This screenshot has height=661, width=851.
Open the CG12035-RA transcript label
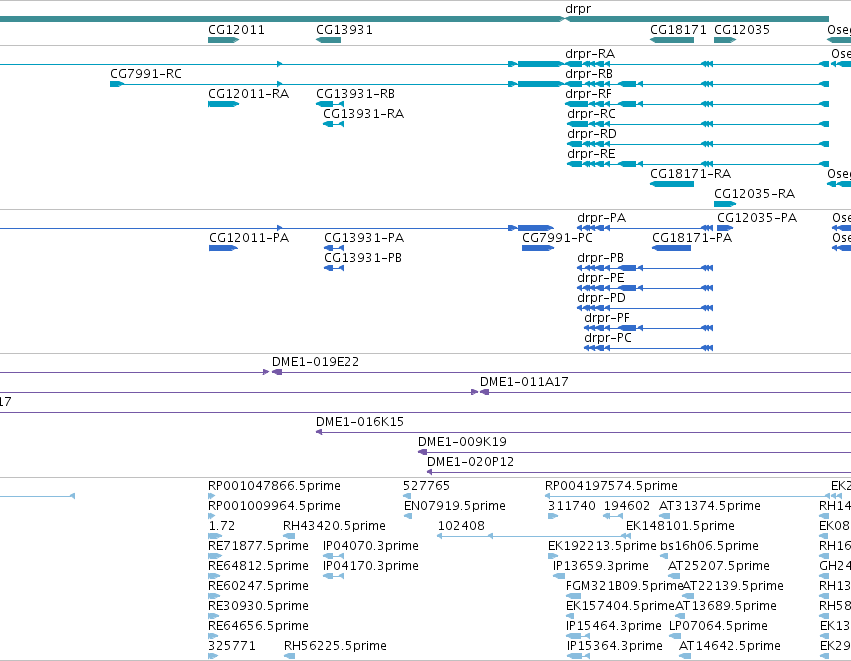point(754,194)
